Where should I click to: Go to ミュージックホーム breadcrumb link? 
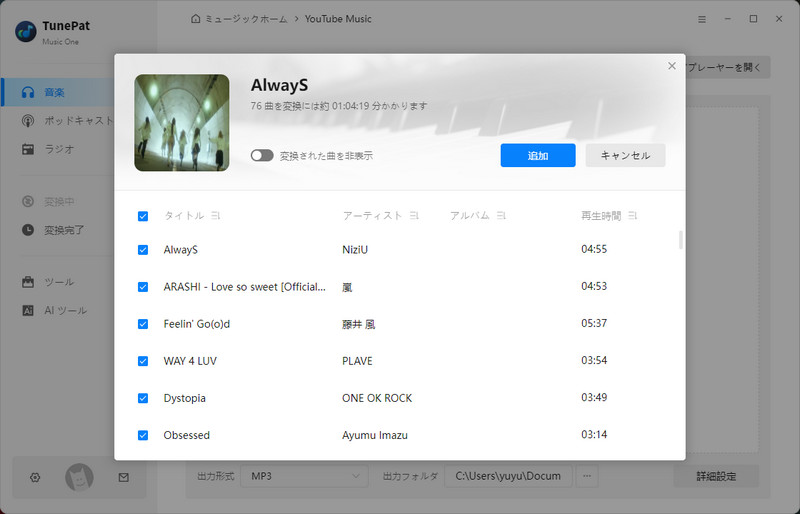pyautogui.click(x=246, y=19)
